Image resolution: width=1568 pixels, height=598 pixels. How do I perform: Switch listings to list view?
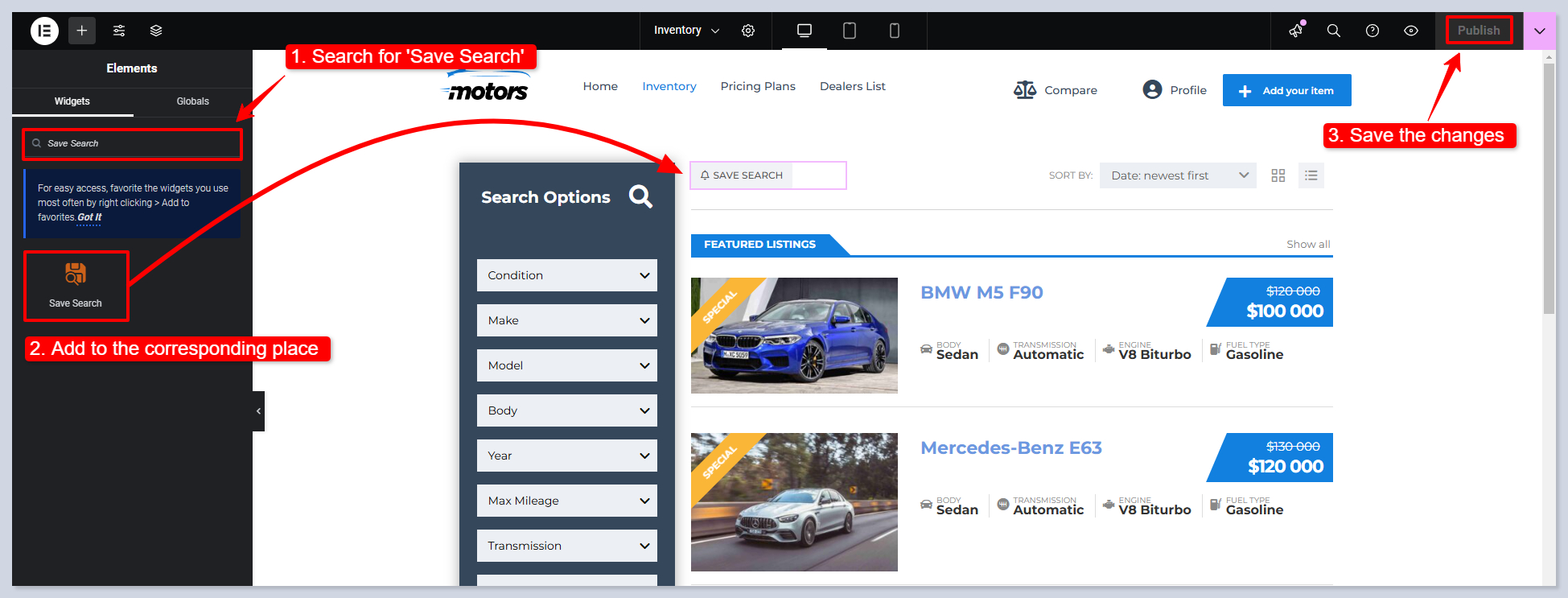tap(1311, 175)
